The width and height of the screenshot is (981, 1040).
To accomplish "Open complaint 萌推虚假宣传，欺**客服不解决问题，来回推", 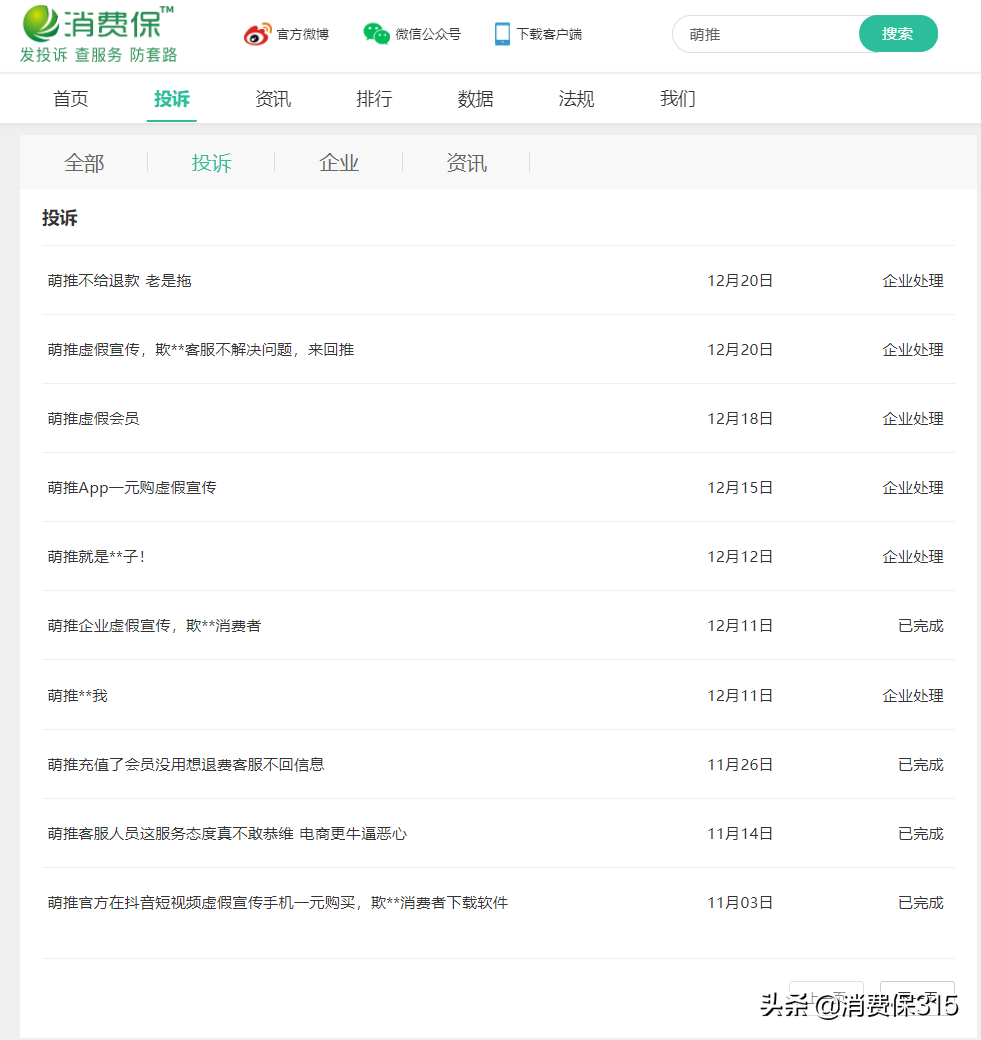I will [x=201, y=350].
